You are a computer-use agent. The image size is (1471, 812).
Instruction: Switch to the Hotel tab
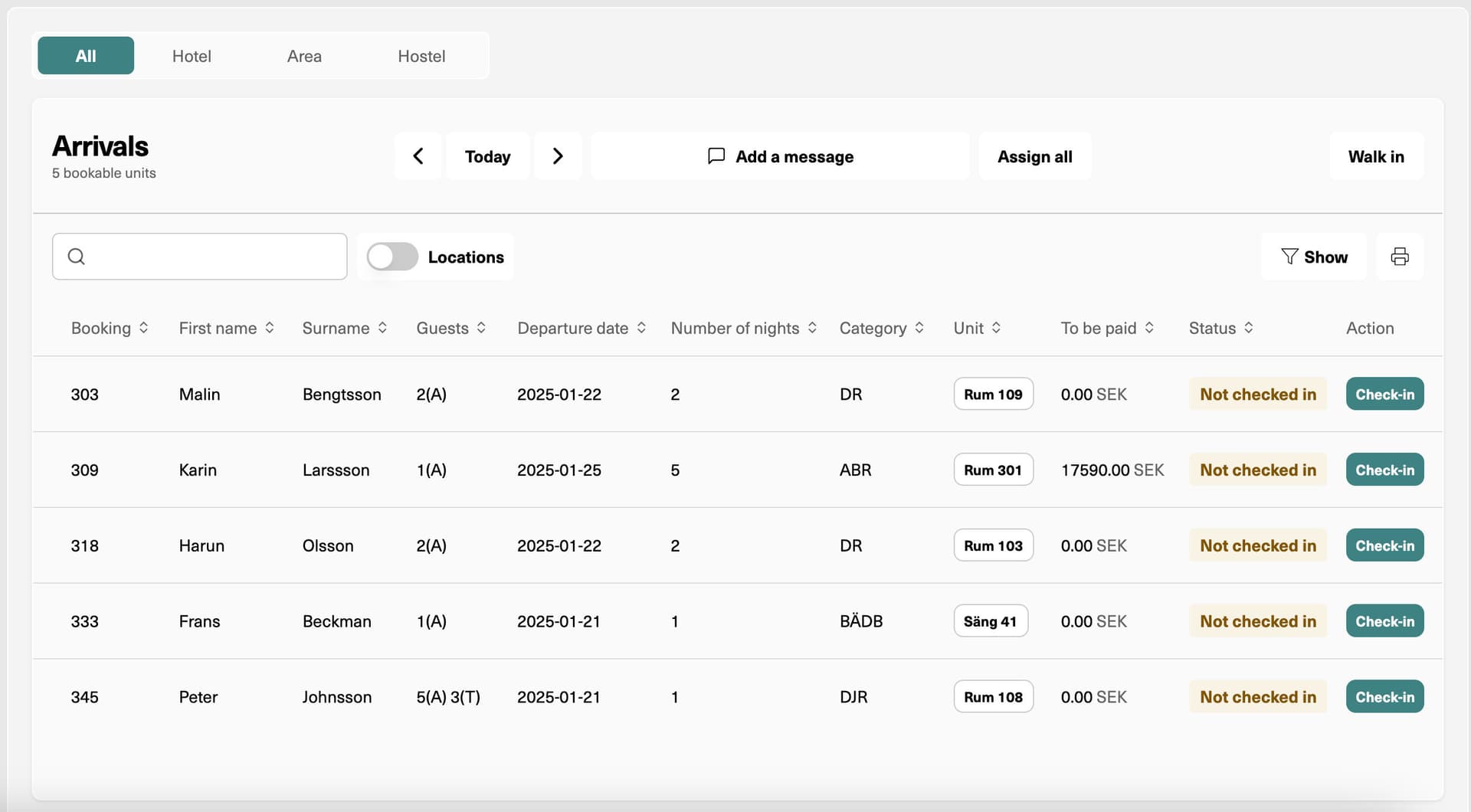coord(192,56)
